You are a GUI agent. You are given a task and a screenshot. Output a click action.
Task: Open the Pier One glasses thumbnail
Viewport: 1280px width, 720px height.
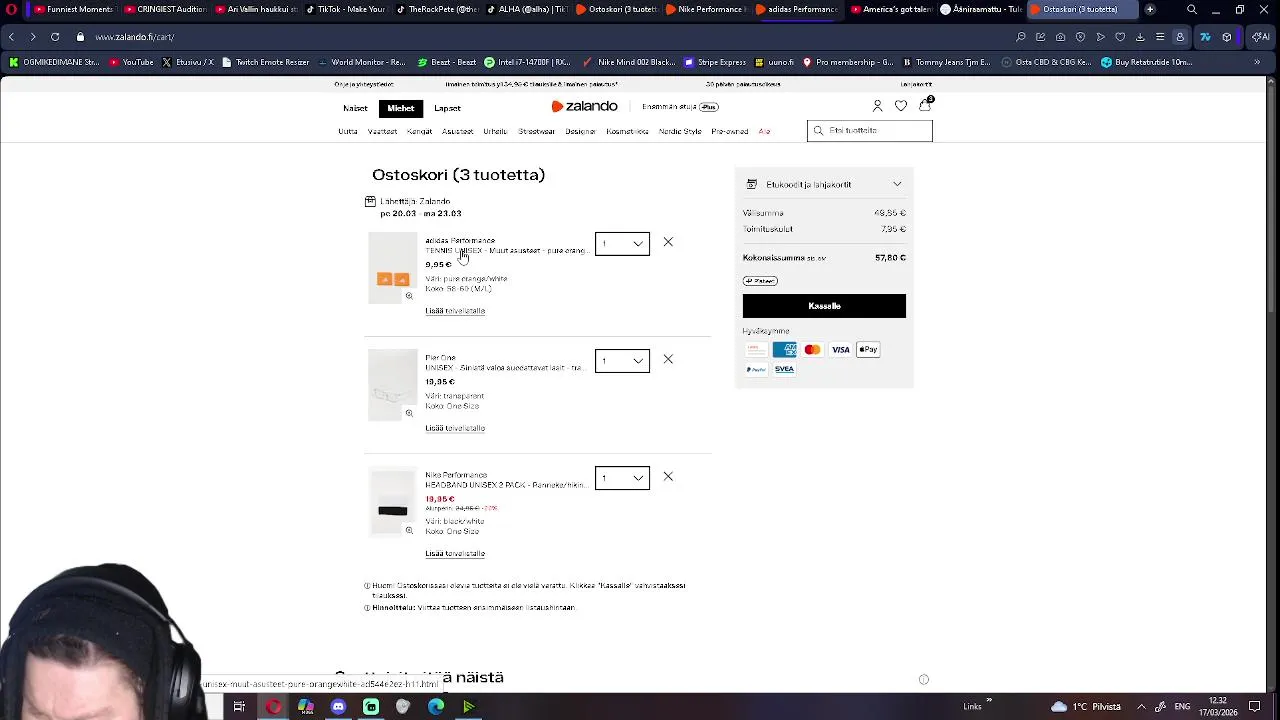tap(393, 385)
